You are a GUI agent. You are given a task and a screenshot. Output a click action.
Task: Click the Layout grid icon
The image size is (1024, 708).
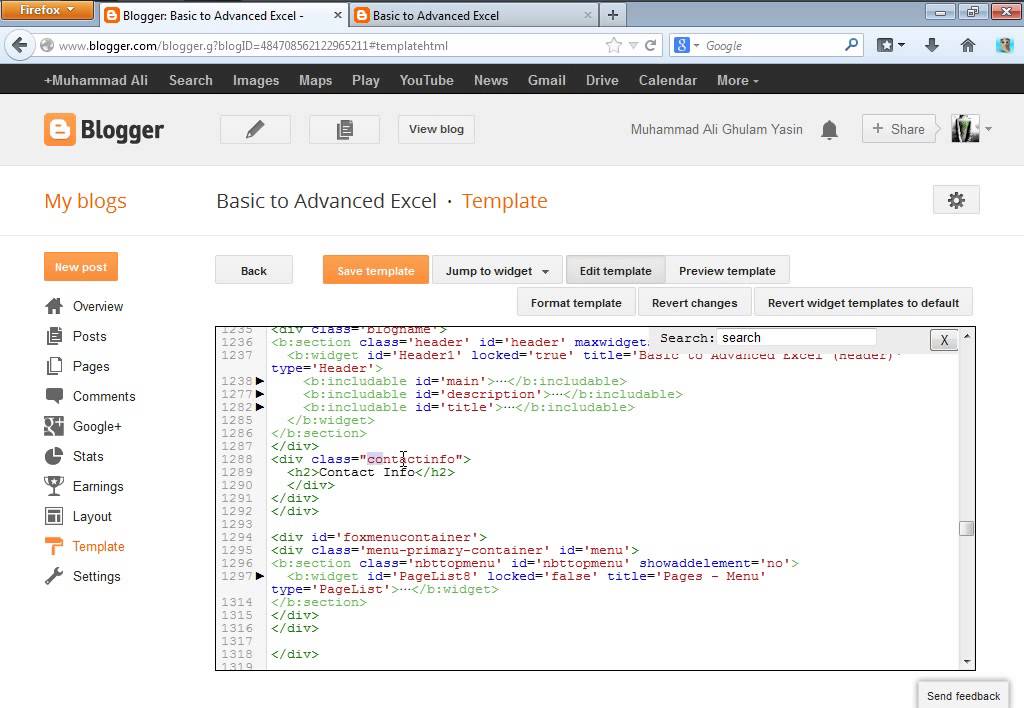[54, 516]
